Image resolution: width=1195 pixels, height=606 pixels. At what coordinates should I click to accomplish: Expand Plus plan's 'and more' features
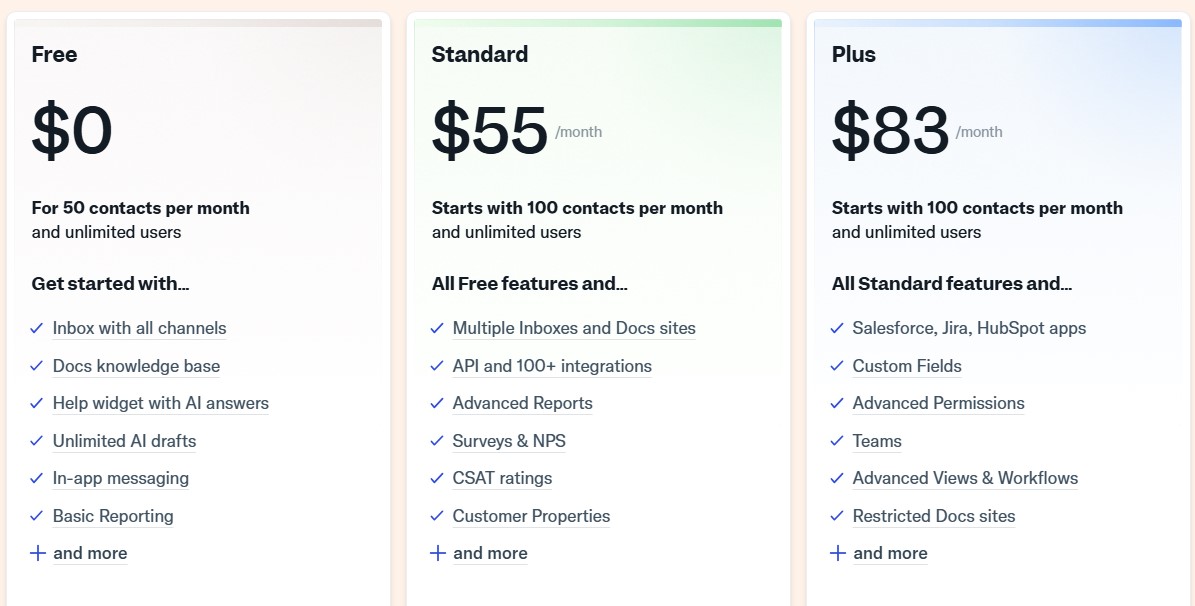890,553
